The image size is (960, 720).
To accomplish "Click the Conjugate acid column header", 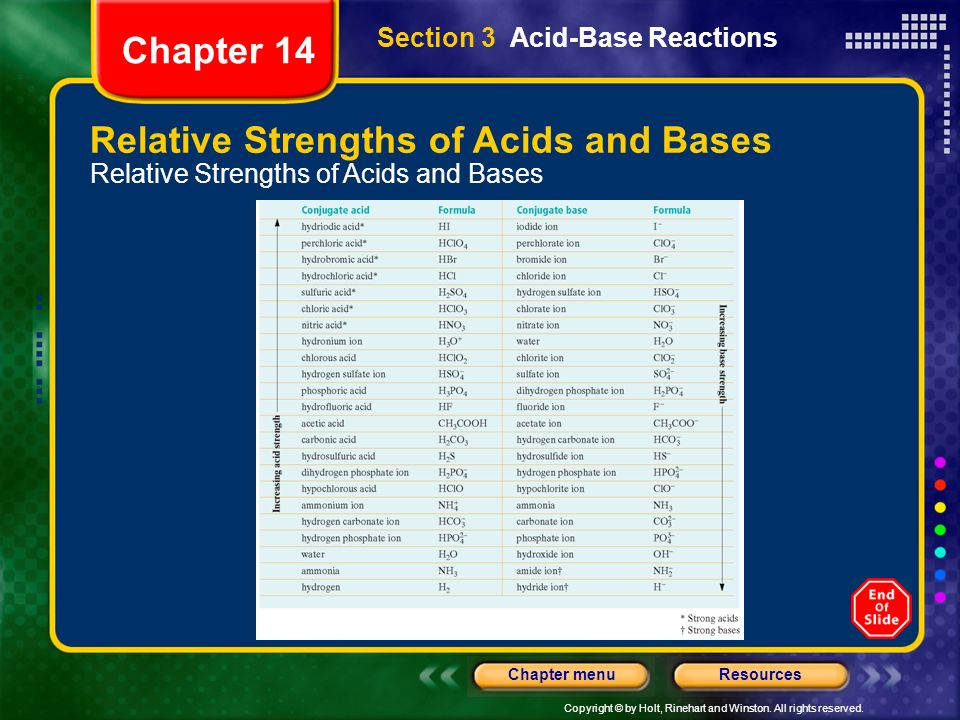I will point(335,210).
